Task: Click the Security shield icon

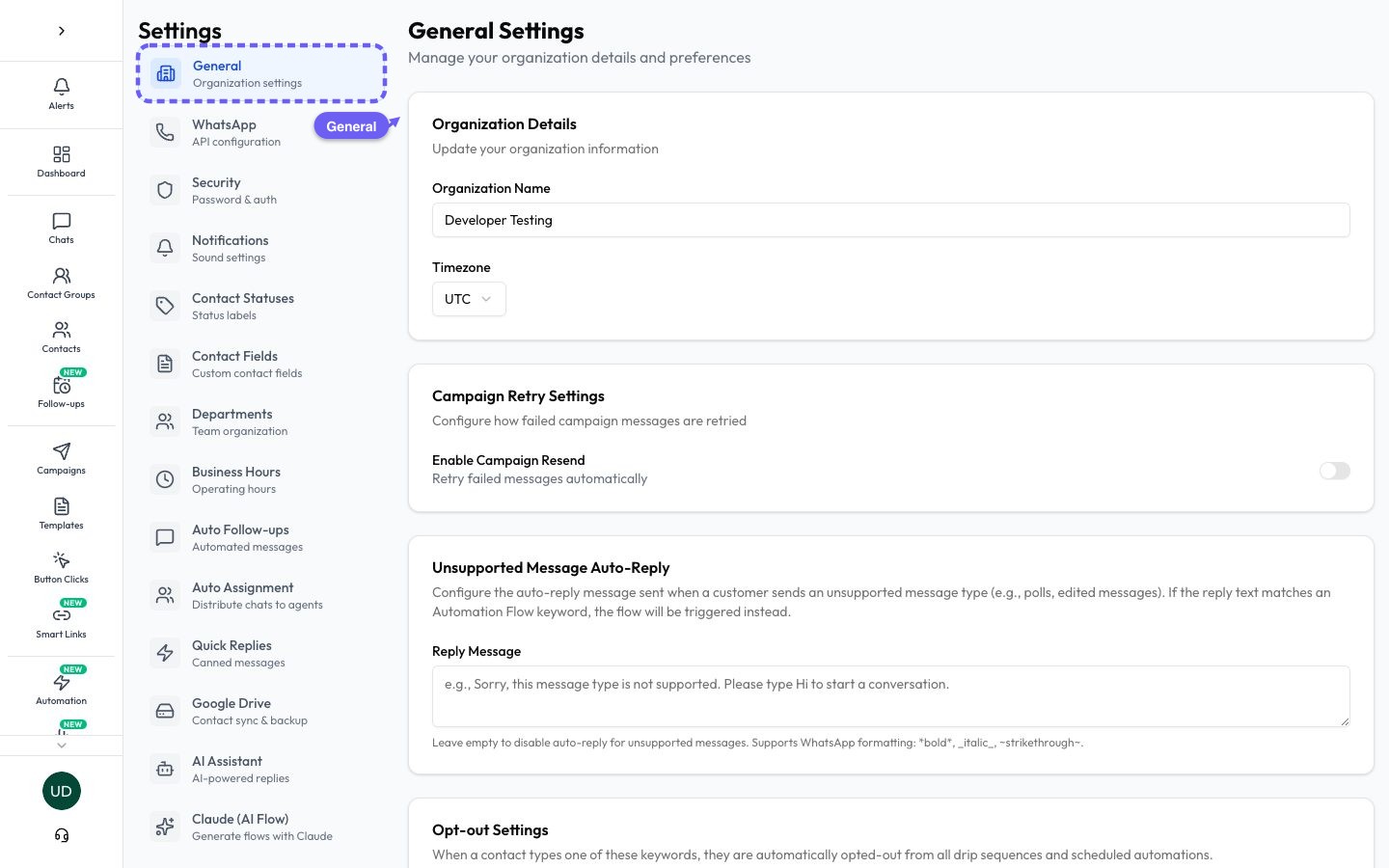Action: coord(165,190)
